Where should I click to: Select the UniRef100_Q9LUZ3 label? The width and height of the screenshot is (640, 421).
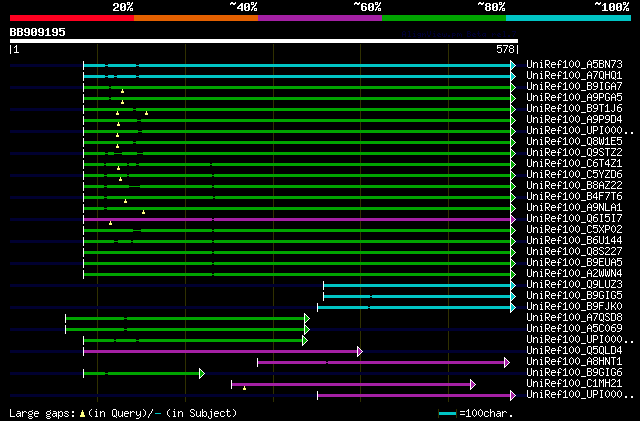(x=574, y=285)
